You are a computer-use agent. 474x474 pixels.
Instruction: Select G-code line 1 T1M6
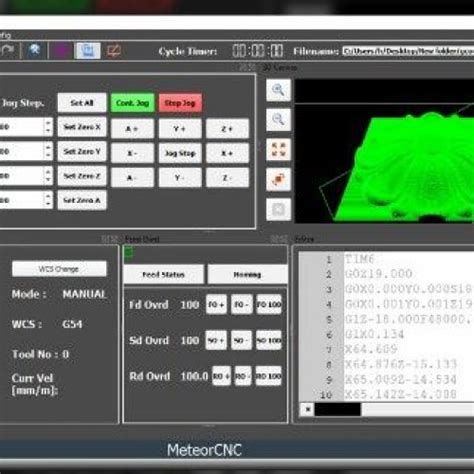(360, 259)
